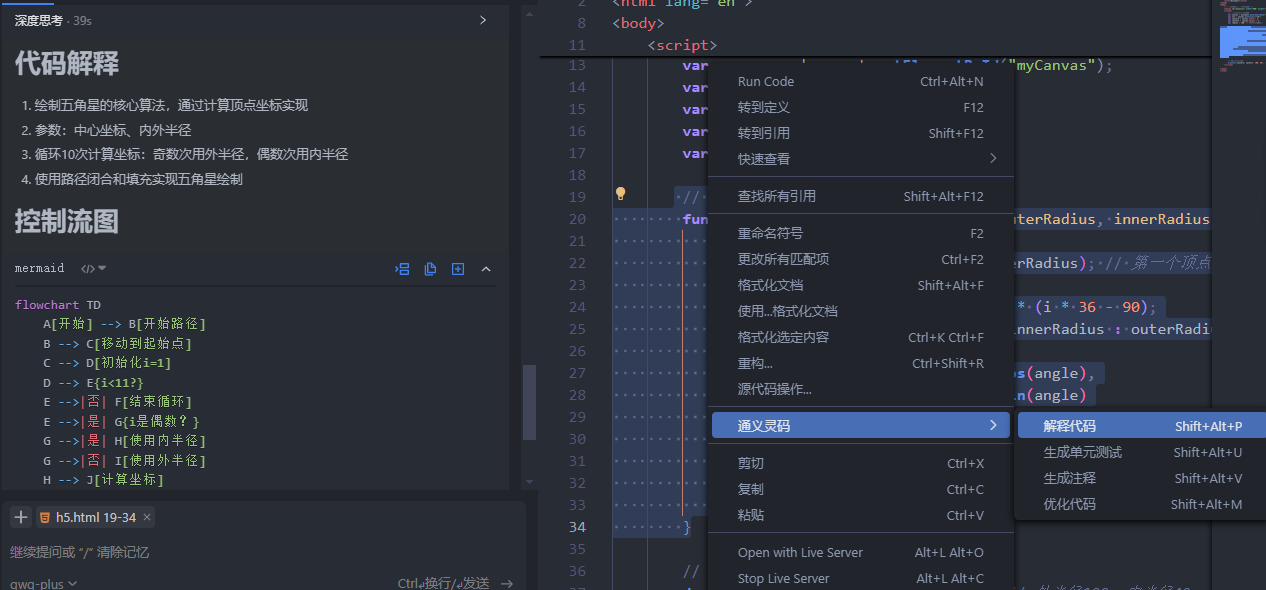The width and height of the screenshot is (1266, 590).
Task: Click the 'E{i<11?}' flowchart line
Action: click(x=93, y=383)
